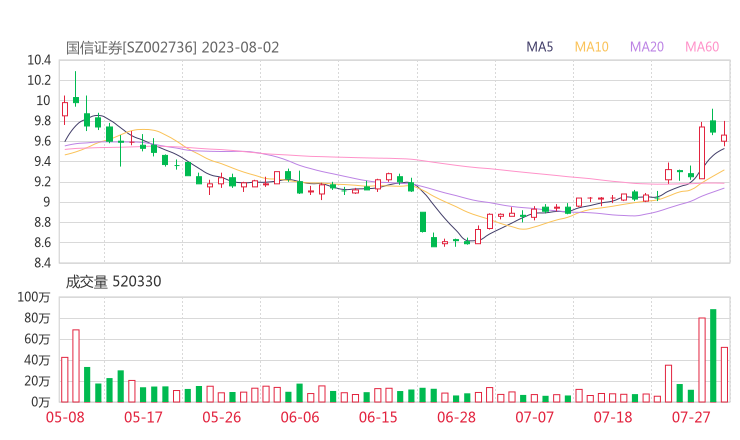Screen dimensions: 740x440
Task: Select the first candlestick at 05-08
Action: pyautogui.click(x=65, y=110)
